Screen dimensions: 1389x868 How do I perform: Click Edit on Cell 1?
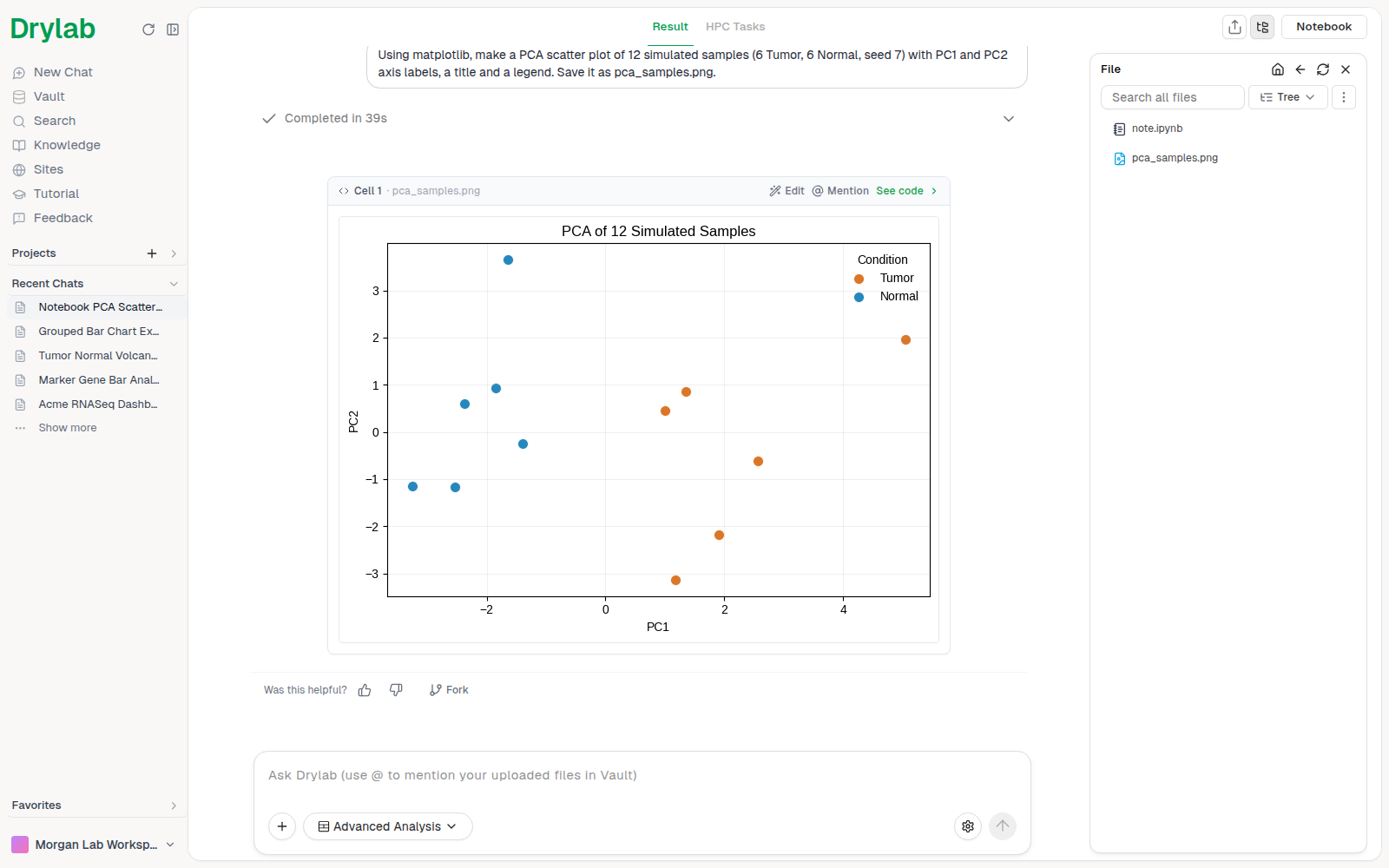787,191
